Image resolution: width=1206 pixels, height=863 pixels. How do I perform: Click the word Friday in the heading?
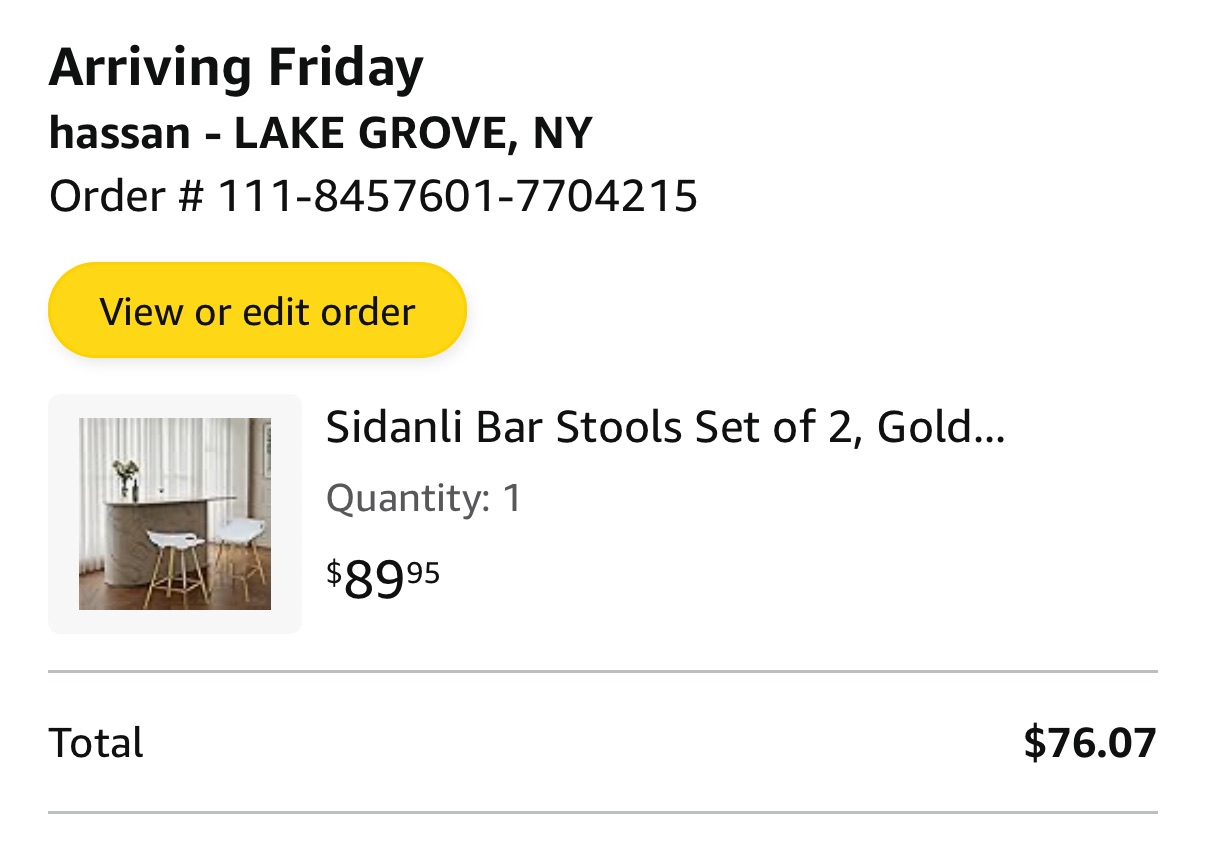point(345,68)
